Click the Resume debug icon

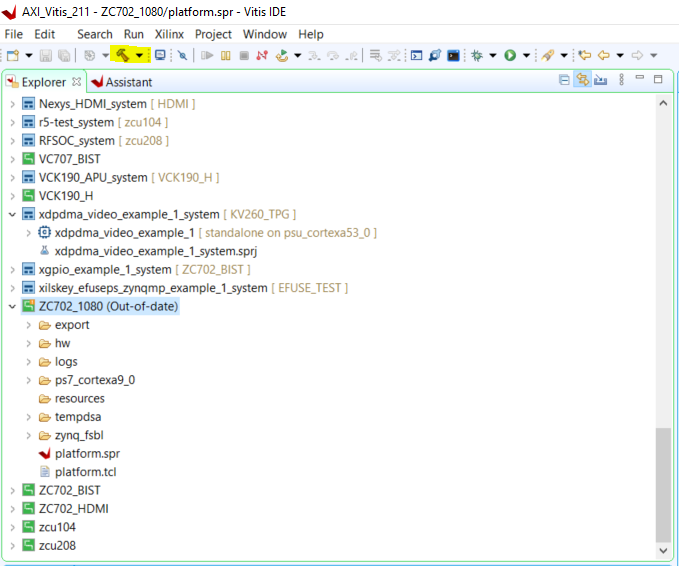[207, 55]
